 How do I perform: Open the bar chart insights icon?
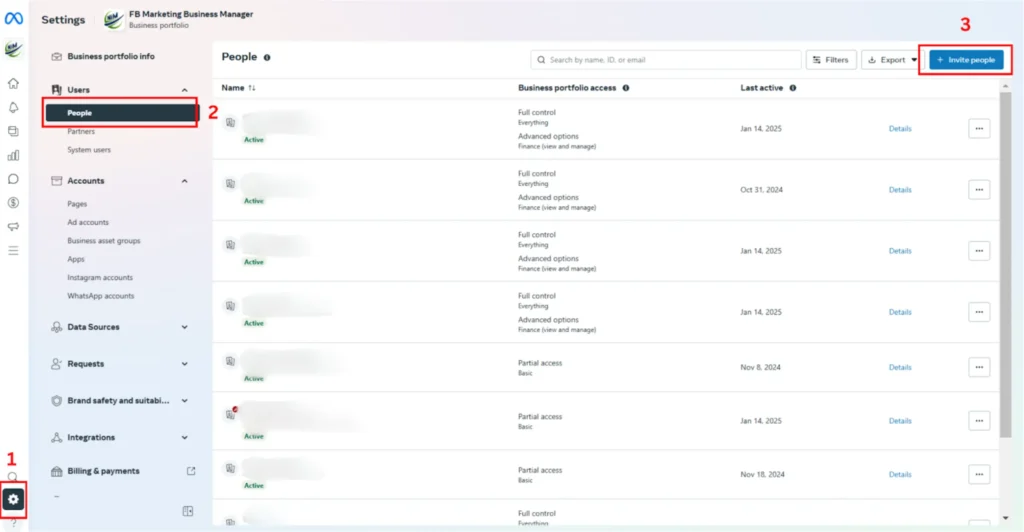pyautogui.click(x=13, y=155)
